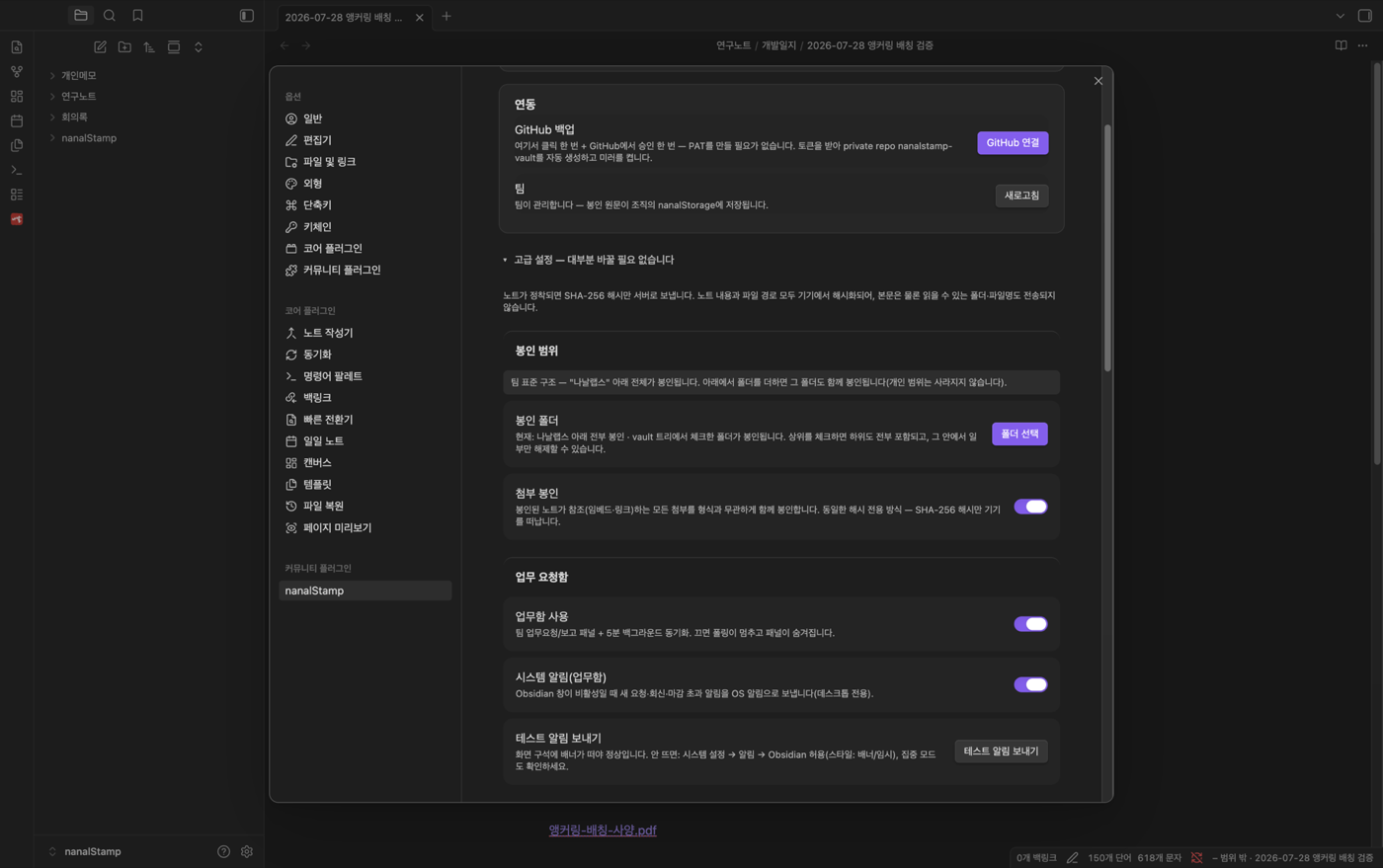Screen dimensions: 1383x868
Task: Collapse all folders in file explorer
Action: (x=199, y=47)
